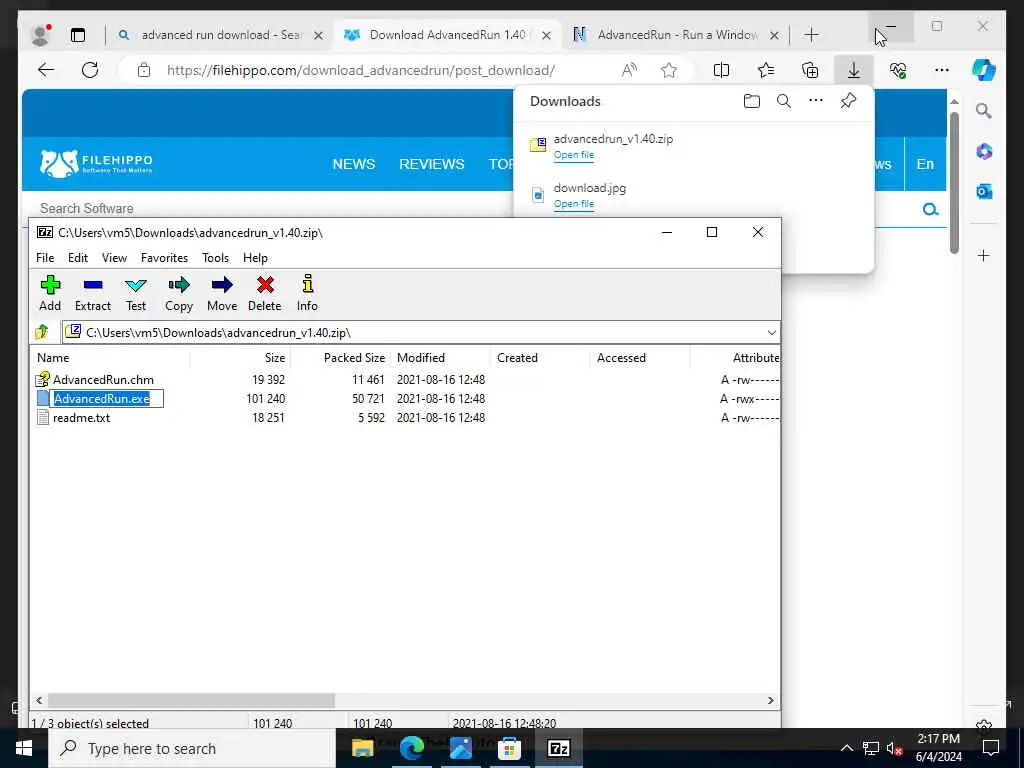The image size is (1024, 768).
Task: Open the Collections icon in Edge
Action: (x=810, y=70)
